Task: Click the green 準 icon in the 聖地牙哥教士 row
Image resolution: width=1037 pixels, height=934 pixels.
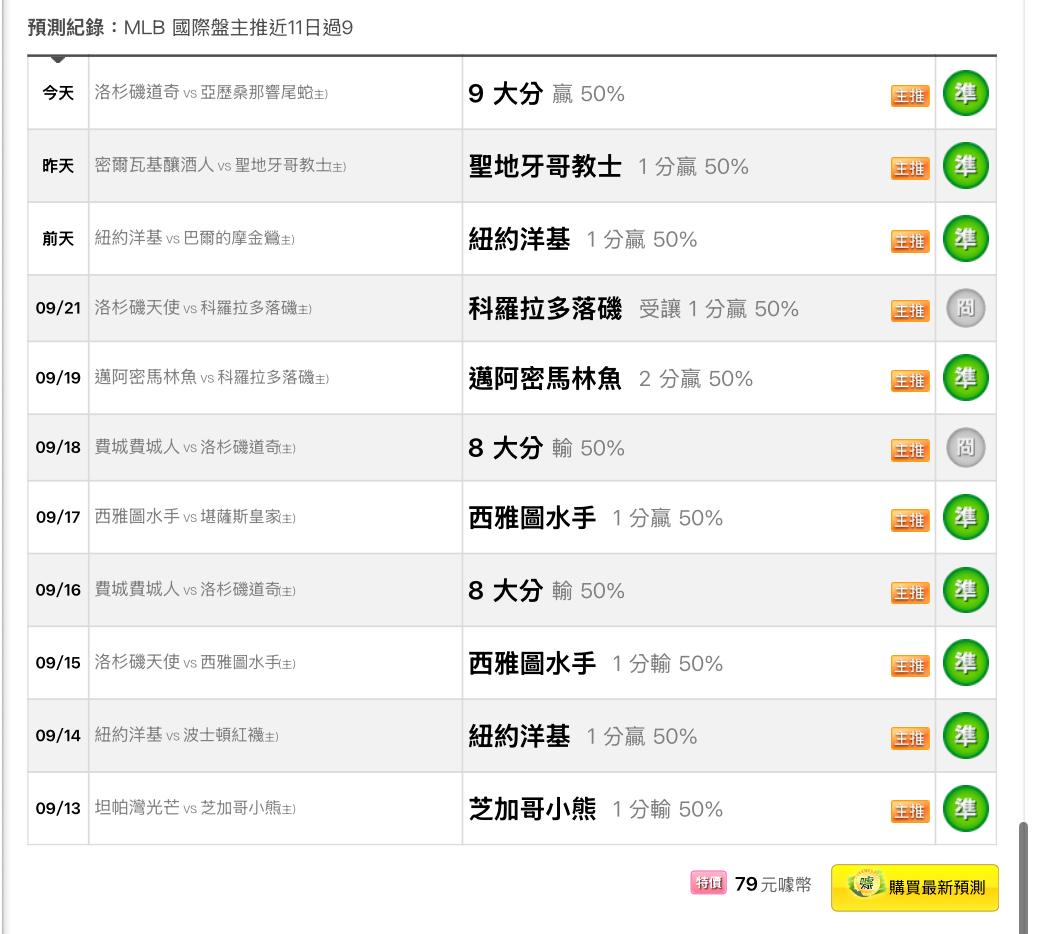Action: click(965, 166)
